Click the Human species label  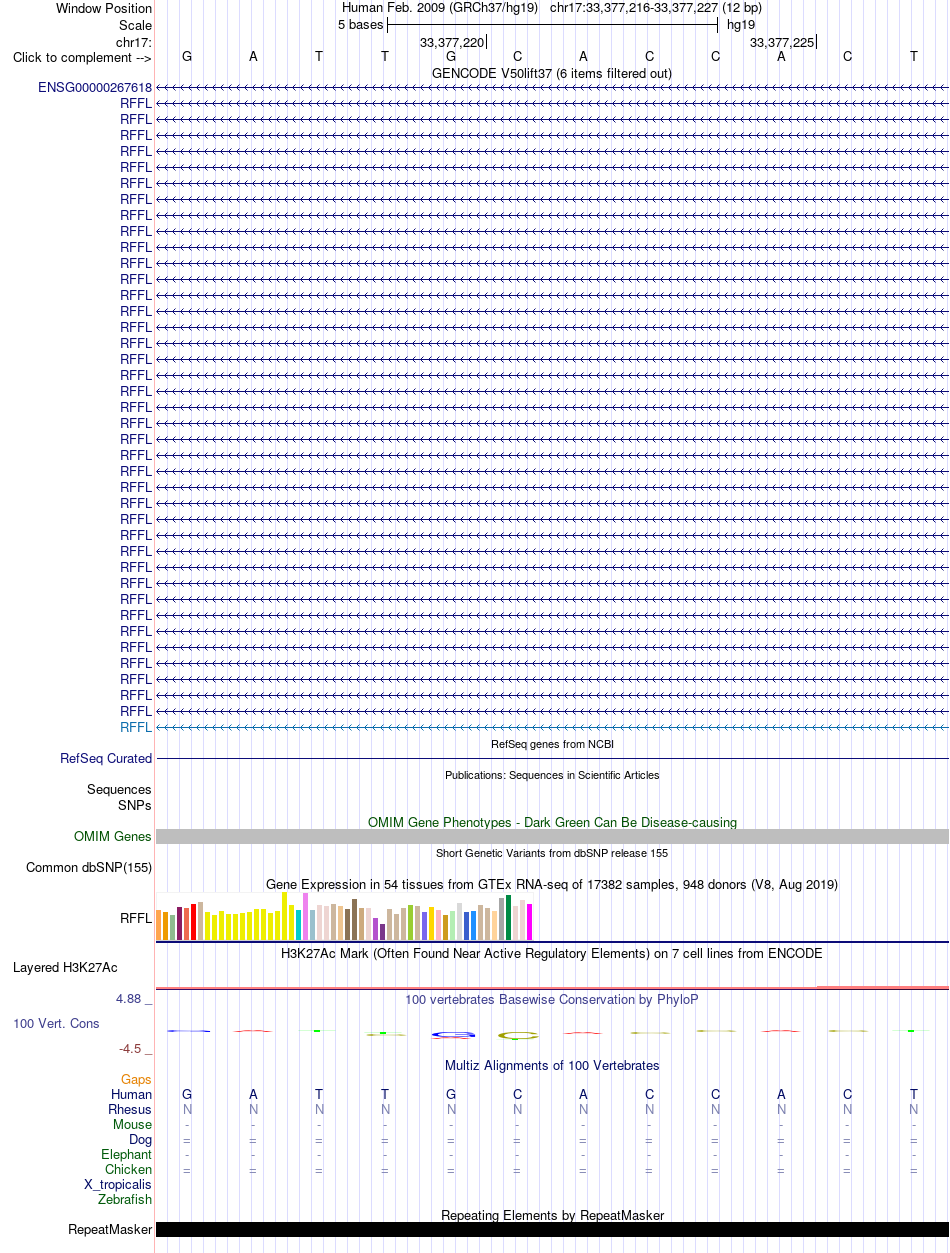coord(132,1095)
